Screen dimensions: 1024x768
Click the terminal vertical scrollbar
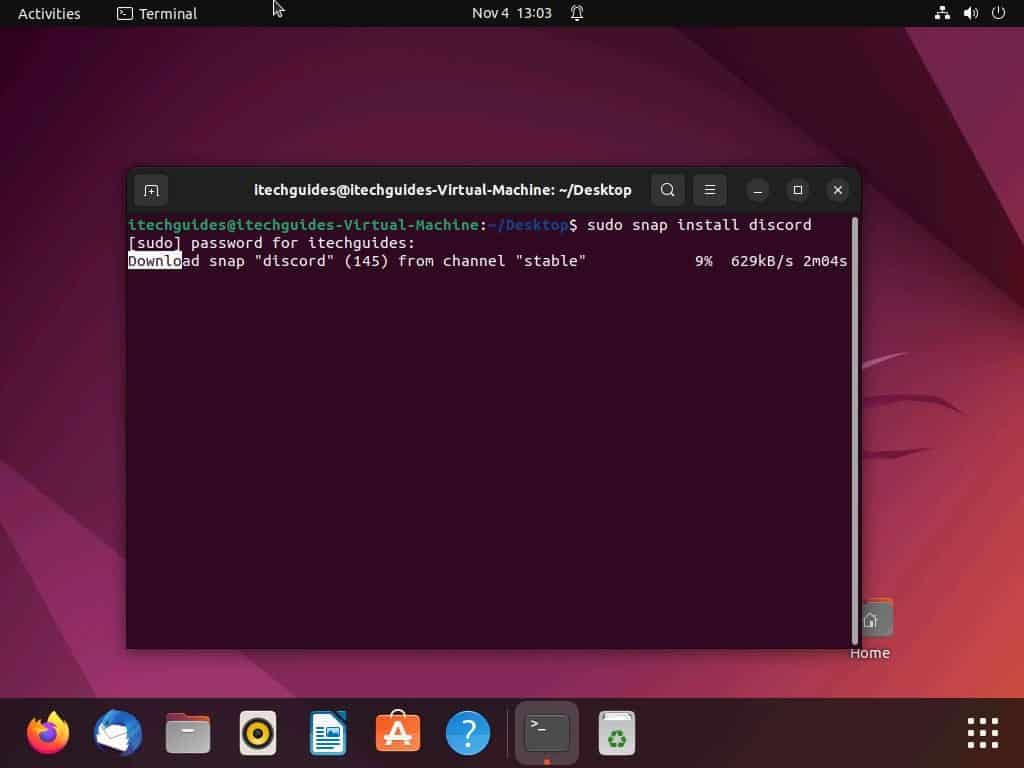tap(855, 431)
